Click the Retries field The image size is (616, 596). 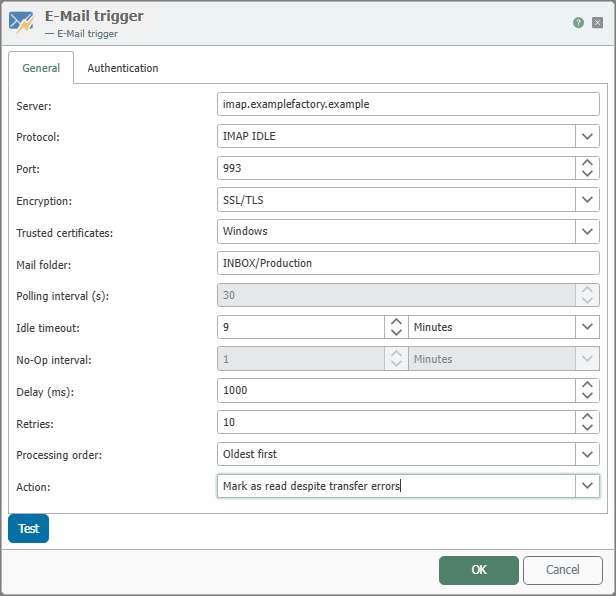click(x=396, y=422)
